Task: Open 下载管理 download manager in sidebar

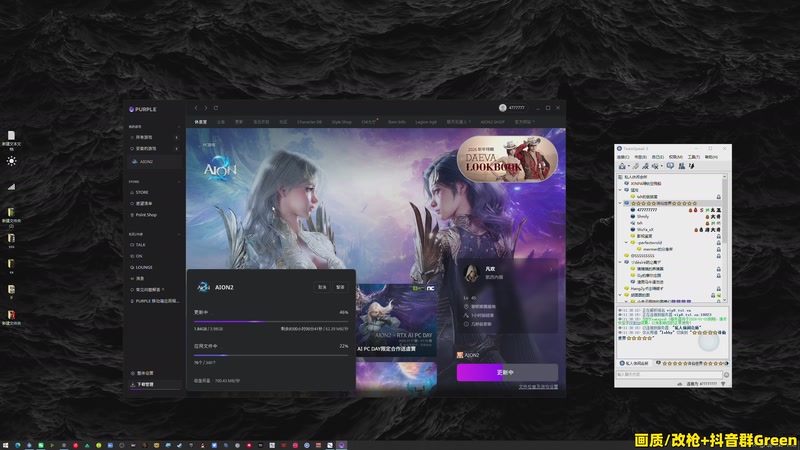Action: click(x=154, y=384)
